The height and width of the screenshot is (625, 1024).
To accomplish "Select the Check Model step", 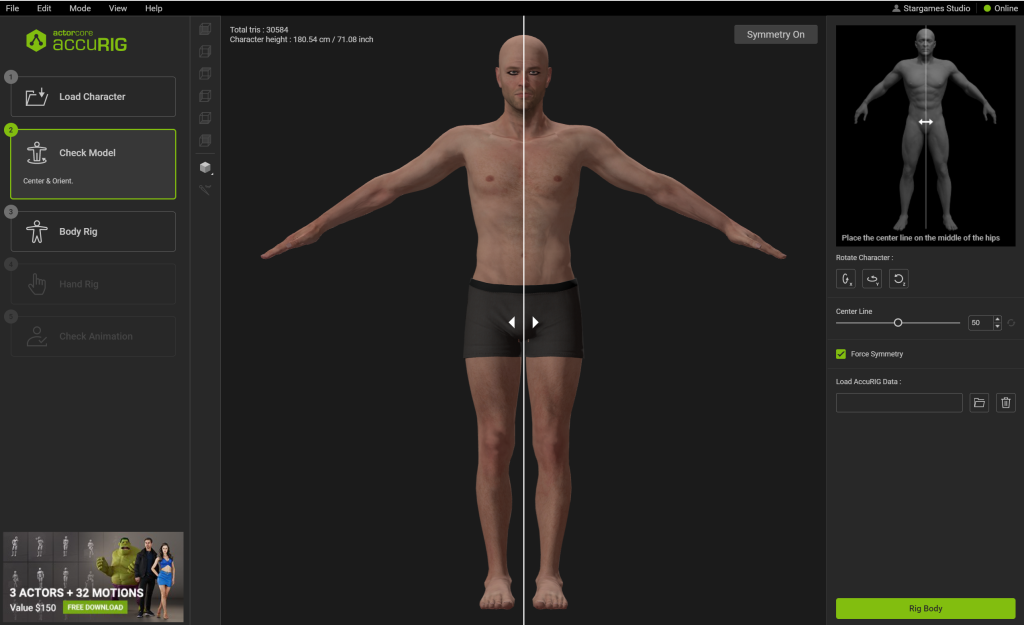I will pyautogui.click(x=93, y=164).
